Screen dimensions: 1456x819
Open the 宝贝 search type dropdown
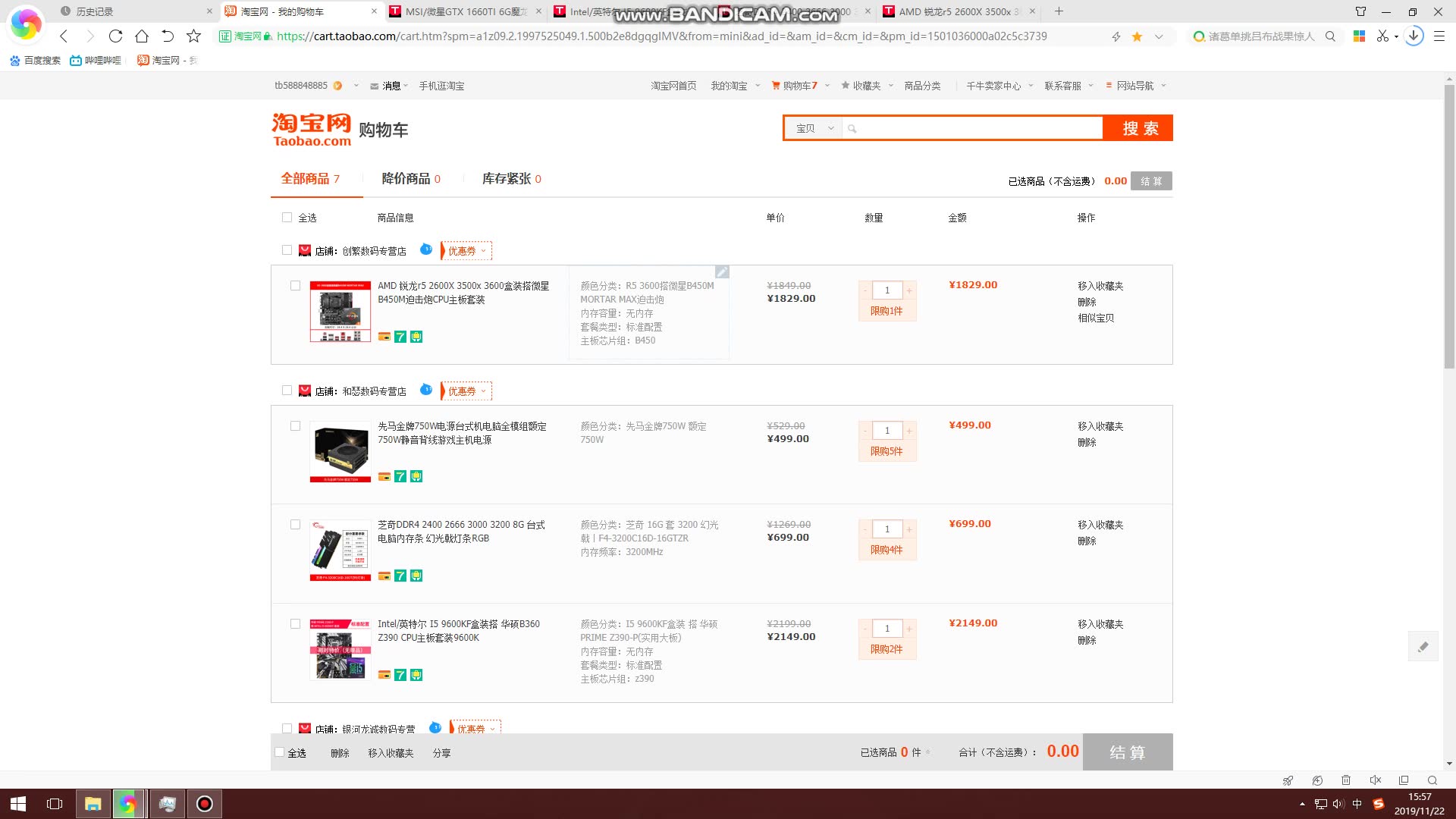(813, 128)
